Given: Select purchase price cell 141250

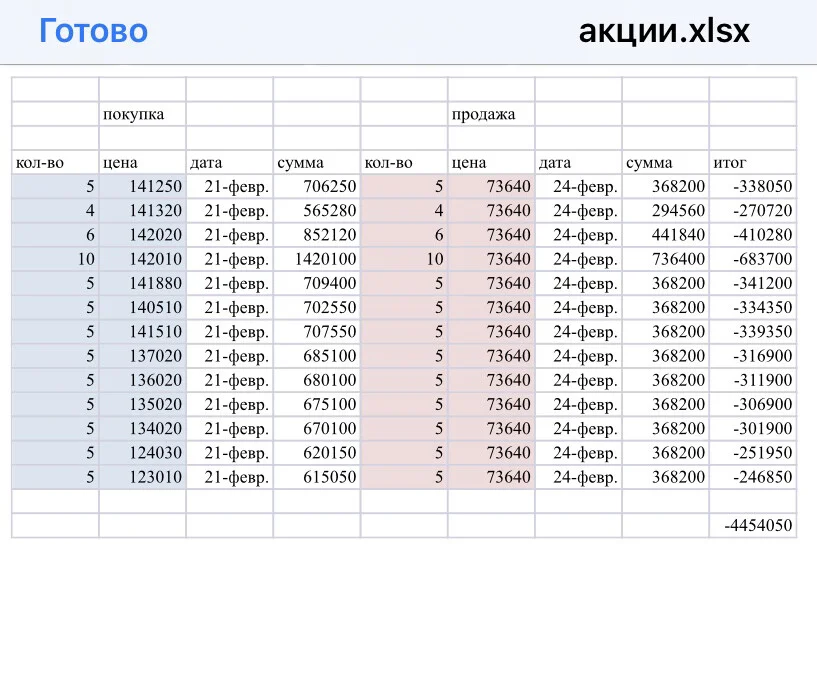Looking at the screenshot, I should tap(142, 187).
